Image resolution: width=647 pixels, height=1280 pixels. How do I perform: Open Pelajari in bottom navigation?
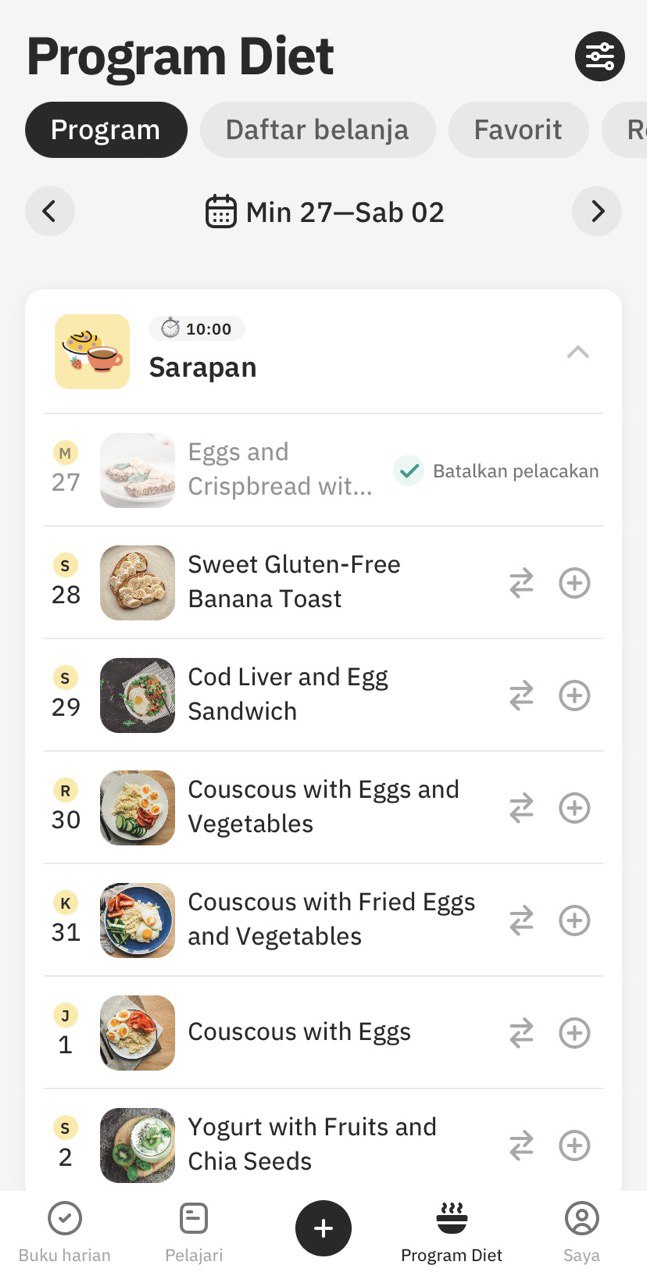[194, 1232]
